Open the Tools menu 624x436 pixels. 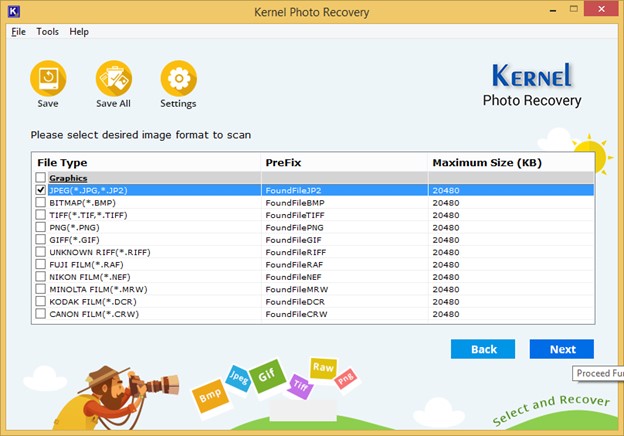pyautogui.click(x=47, y=32)
